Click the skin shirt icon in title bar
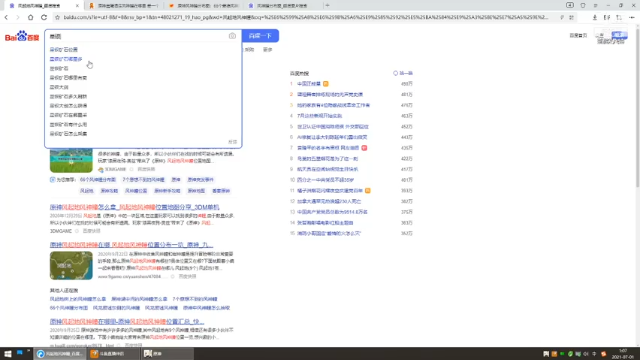 tap(582, 5)
